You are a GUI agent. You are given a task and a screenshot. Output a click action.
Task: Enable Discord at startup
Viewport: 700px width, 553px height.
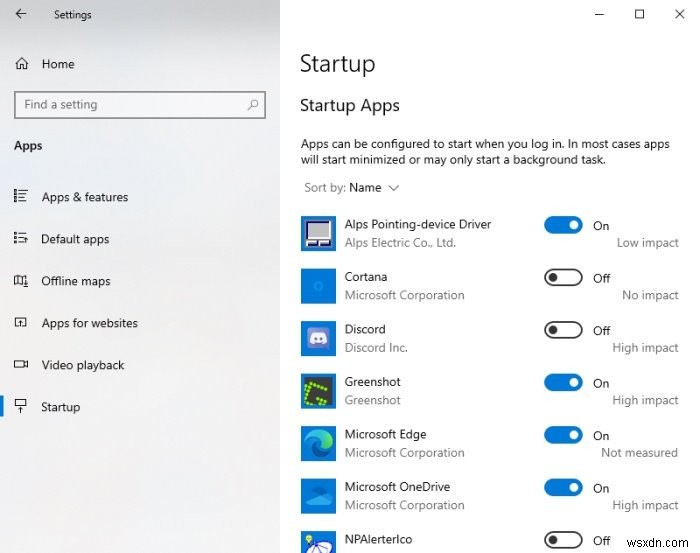[563, 330]
